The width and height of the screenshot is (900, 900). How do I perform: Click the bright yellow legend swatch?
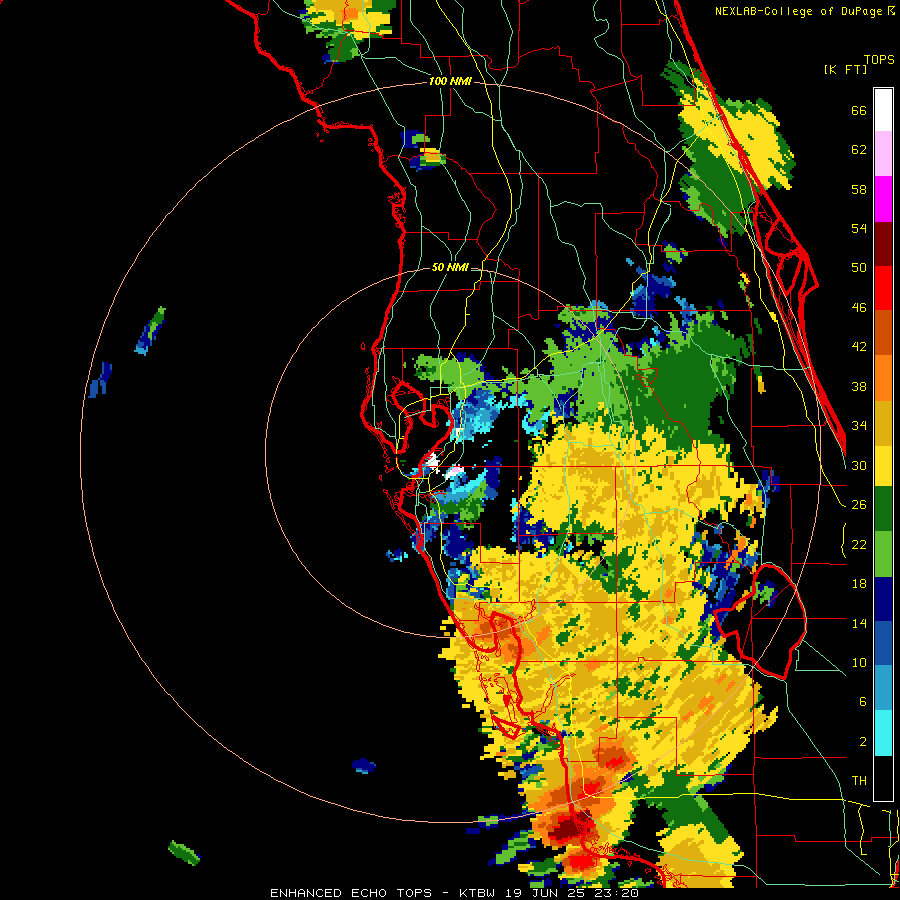pos(883,465)
